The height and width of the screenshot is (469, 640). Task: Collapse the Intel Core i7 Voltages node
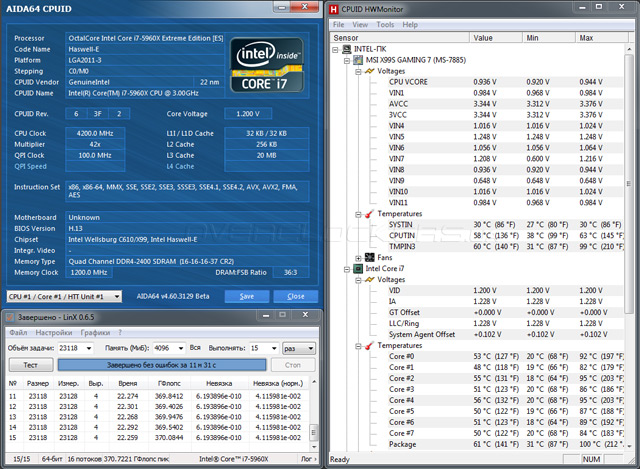pyautogui.click(x=358, y=280)
